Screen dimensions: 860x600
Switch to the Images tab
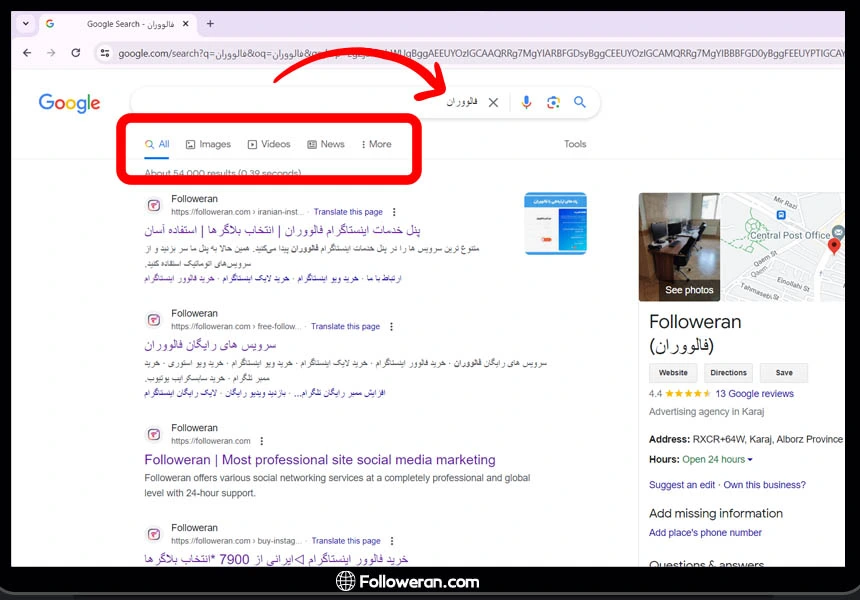[208, 144]
